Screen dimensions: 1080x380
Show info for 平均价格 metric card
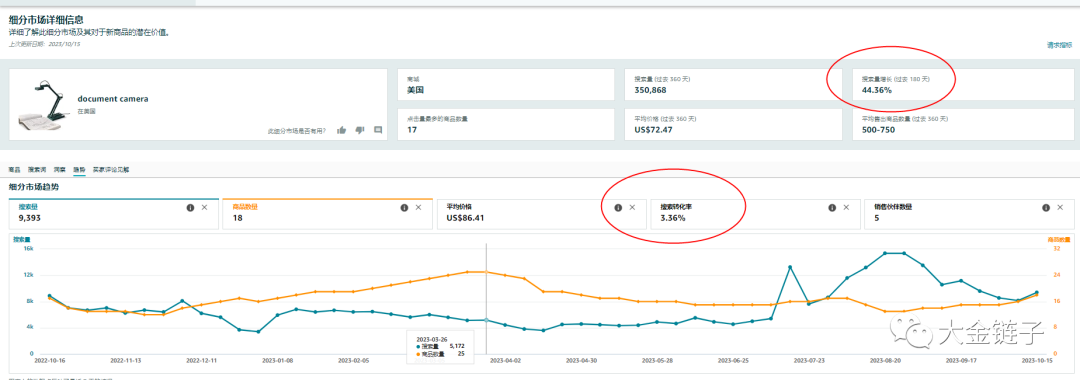[x=618, y=207]
